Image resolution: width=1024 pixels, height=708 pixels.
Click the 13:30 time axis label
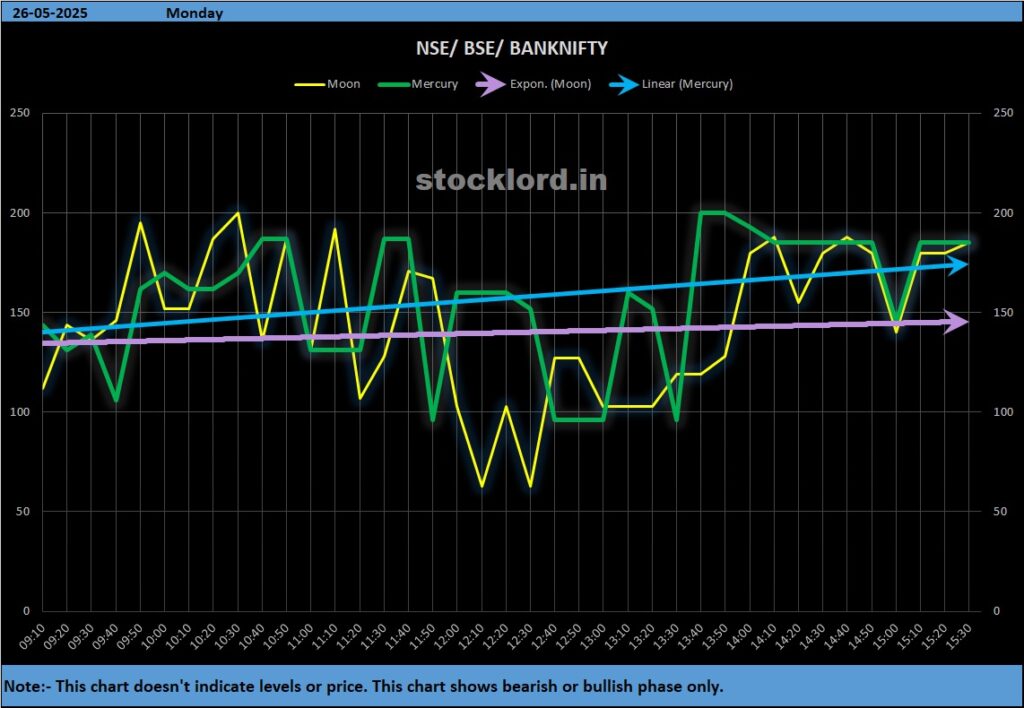pyautogui.click(x=667, y=636)
